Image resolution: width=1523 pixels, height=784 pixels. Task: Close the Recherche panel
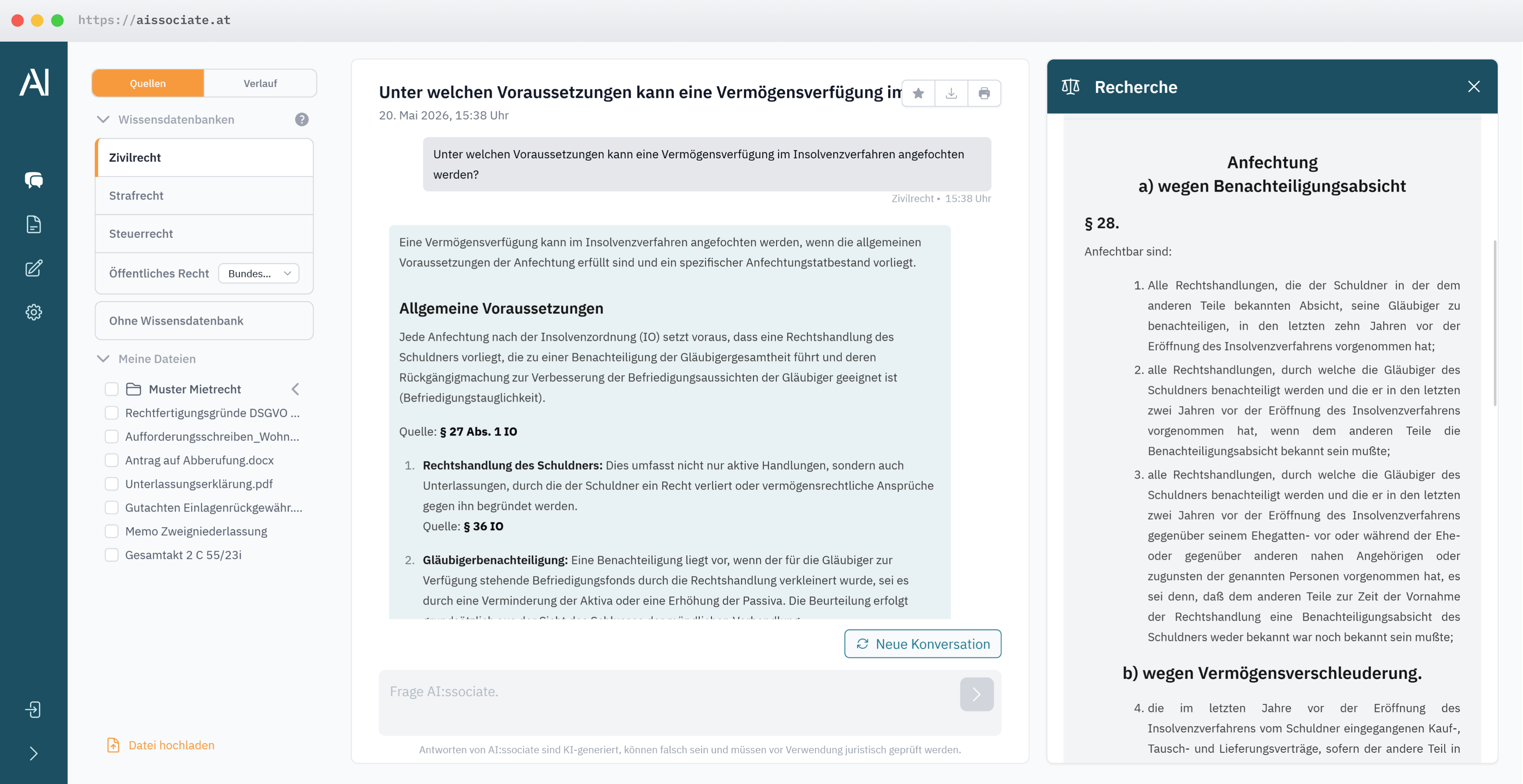pyautogui.click(x=1474, y=86)
